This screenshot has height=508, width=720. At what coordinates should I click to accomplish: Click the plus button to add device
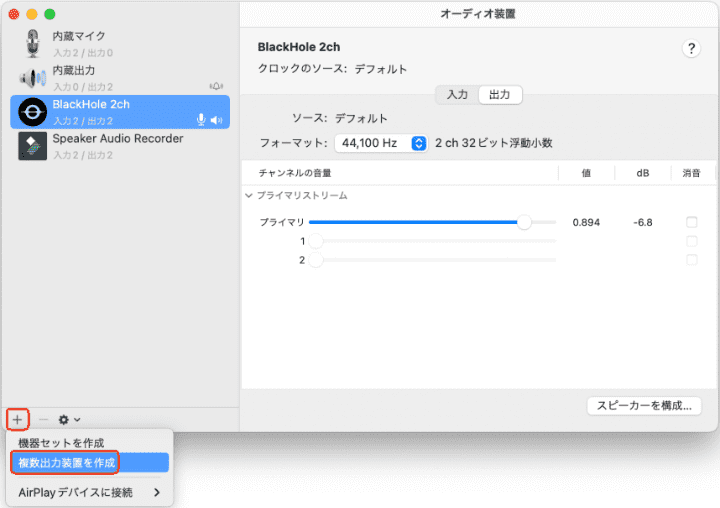(18, 419)
